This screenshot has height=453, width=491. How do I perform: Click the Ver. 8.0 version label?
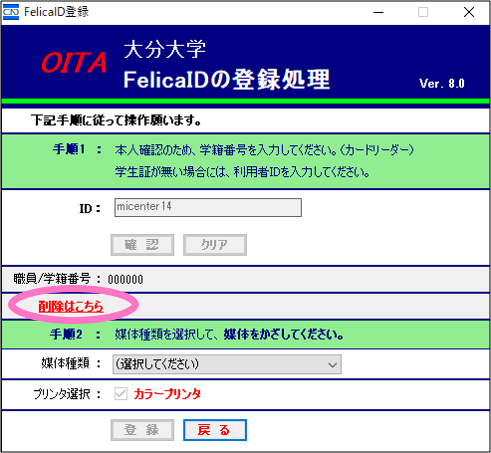(x=442, y=83)
